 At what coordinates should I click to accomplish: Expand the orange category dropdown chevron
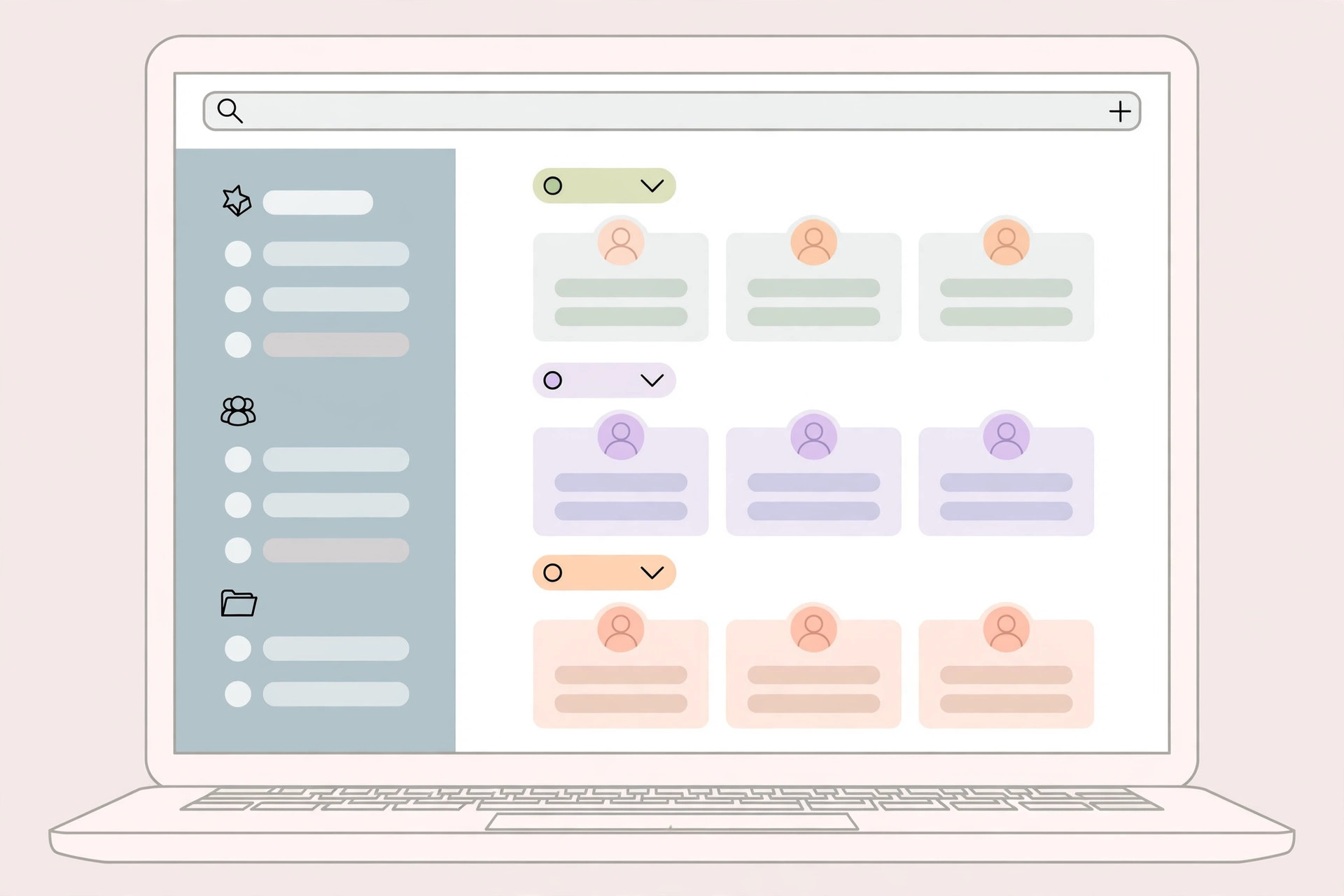coord(652,573)
